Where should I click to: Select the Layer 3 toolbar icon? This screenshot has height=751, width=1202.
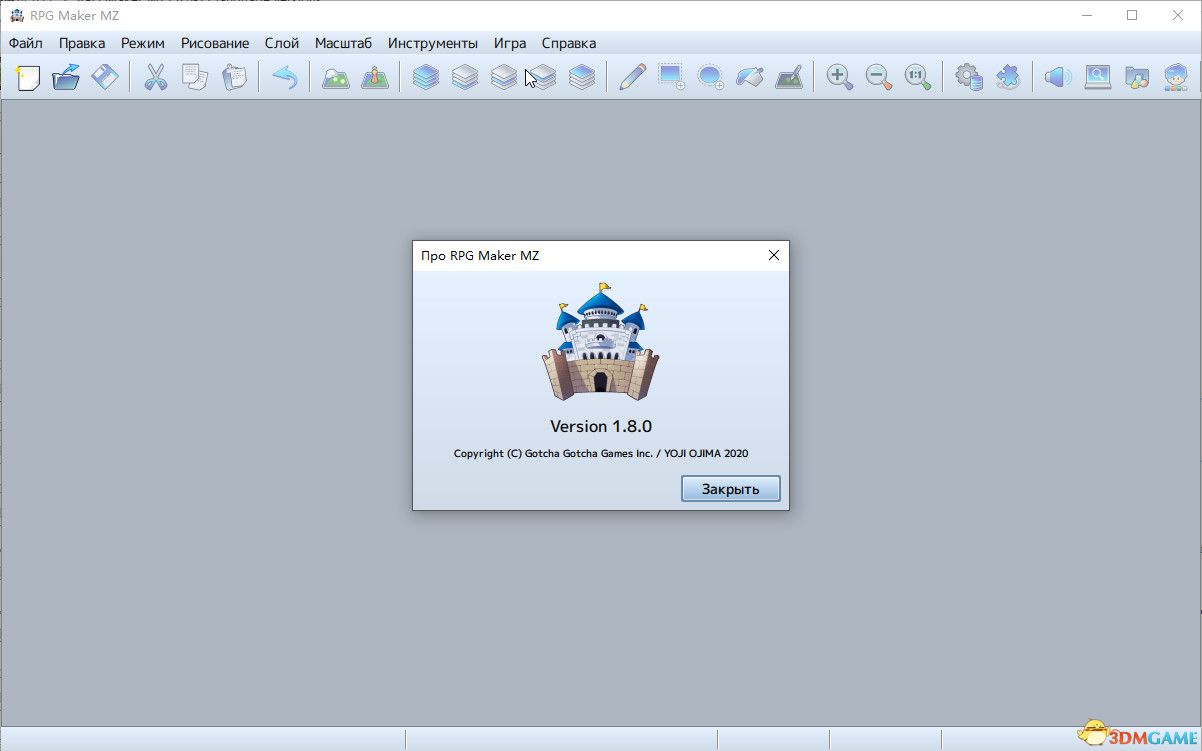[x=543, y=77]
